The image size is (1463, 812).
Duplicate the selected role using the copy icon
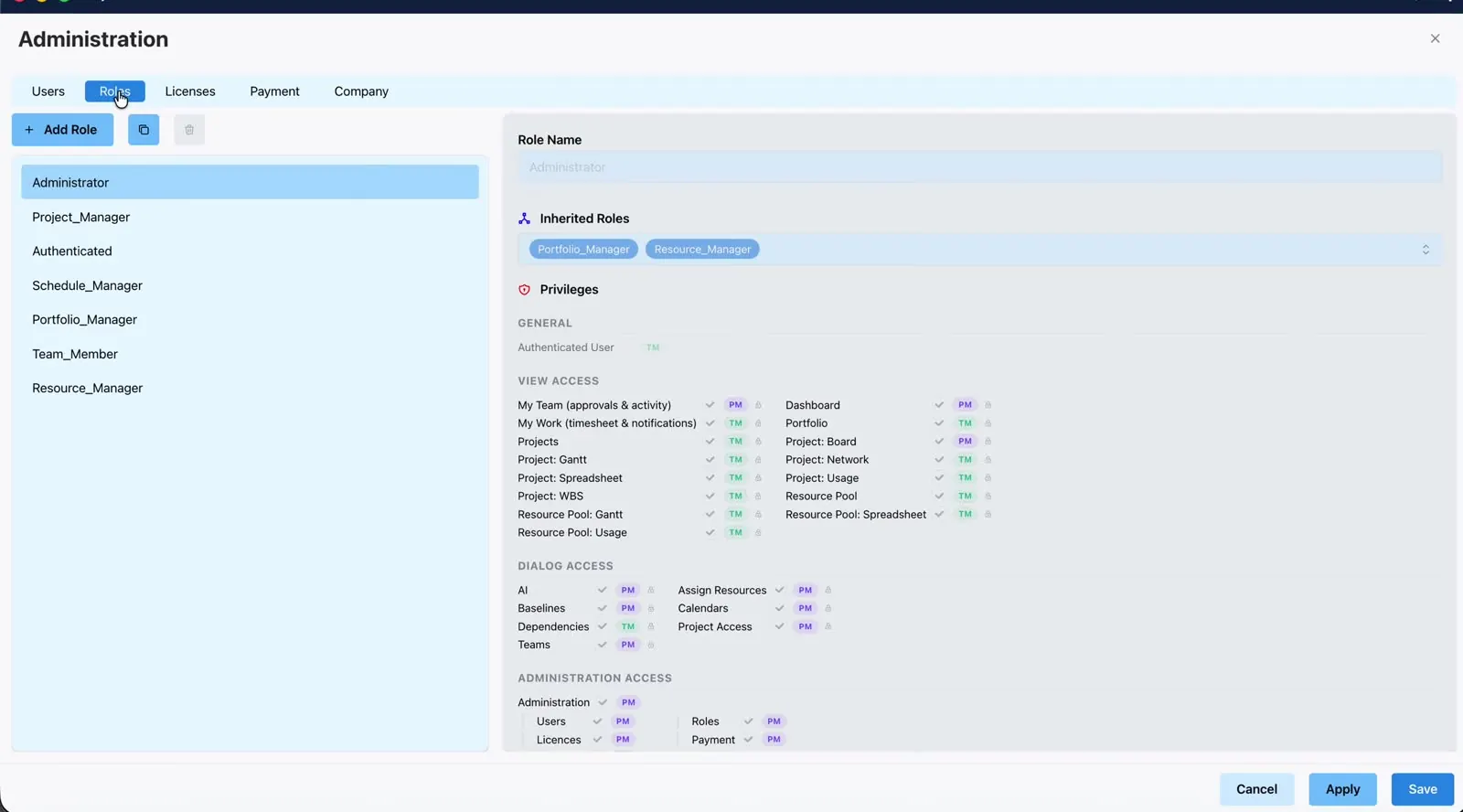click(144, 130)
